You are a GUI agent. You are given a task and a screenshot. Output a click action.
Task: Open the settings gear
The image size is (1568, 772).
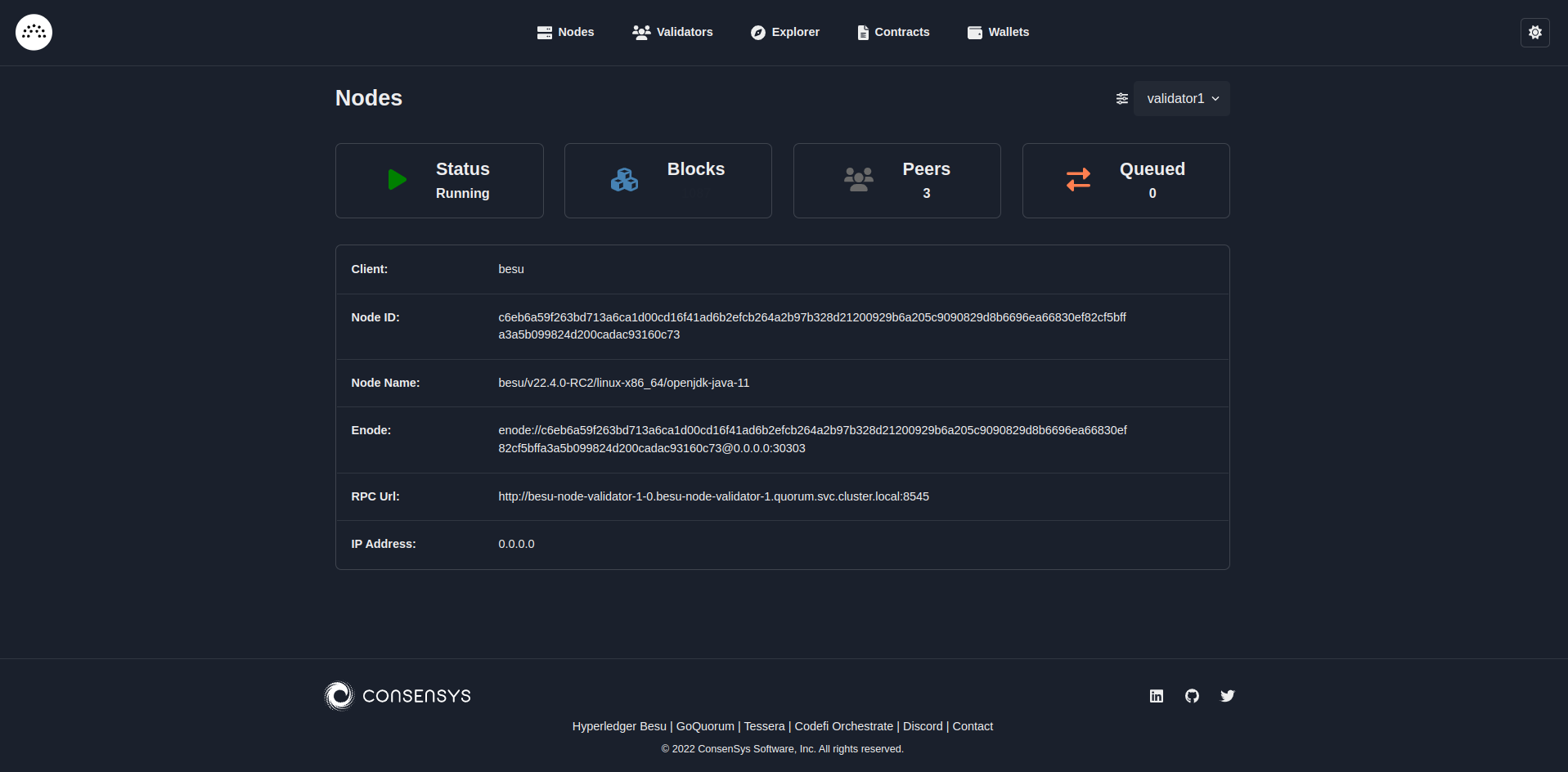[x=1534, y=32]
